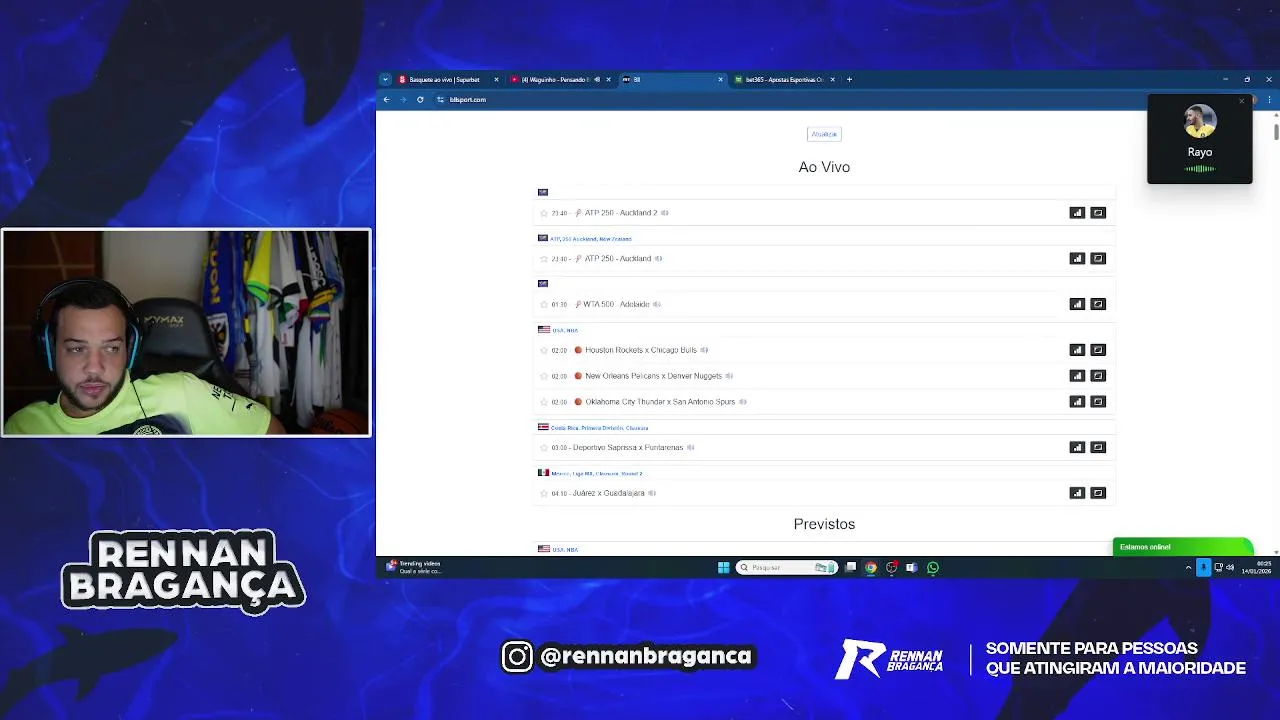The height and width of the screenshot is (720, 1280).
Task: Open statistics icon for Juárez x Guadalajara
Action: [1077, 493]
